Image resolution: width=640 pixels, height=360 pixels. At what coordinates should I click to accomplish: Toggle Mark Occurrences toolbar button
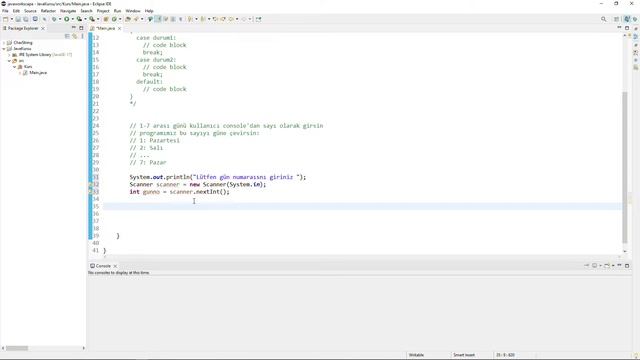(158, 19)
